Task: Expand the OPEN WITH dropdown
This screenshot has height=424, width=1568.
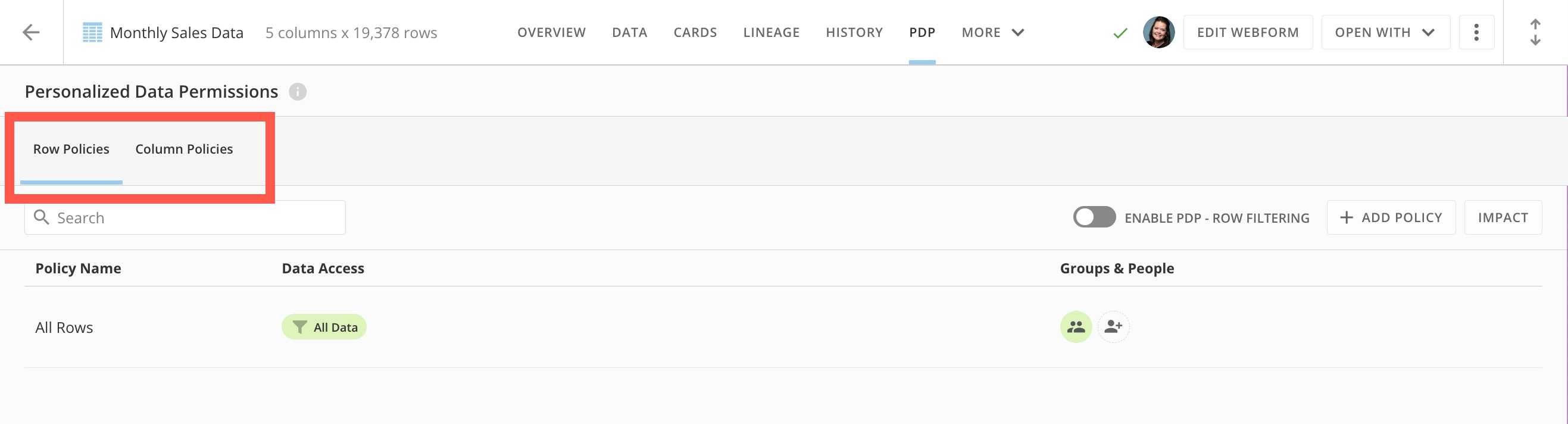Action: tap(1385, 32)
